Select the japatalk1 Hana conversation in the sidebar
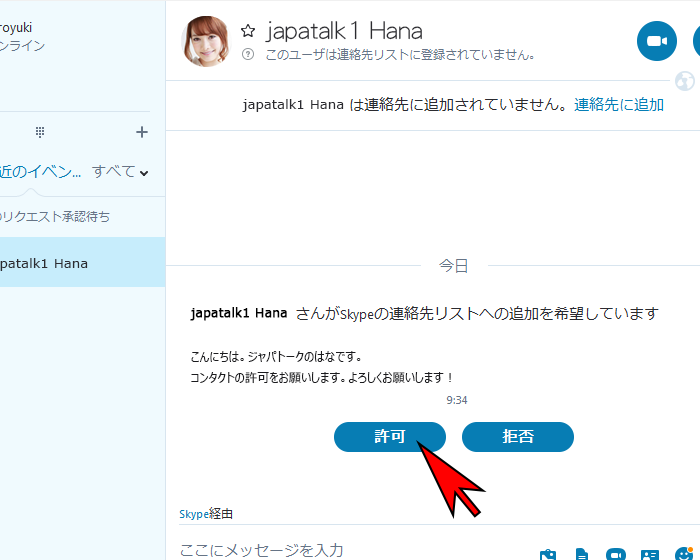 tap(83, 262)
